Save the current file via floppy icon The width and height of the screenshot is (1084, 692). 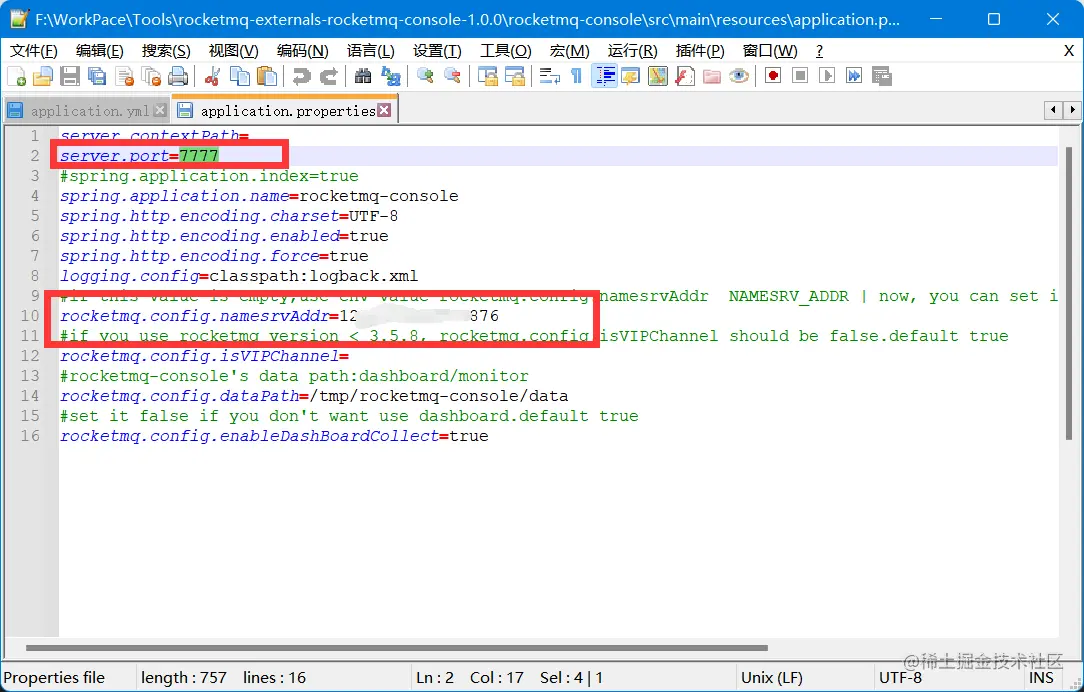click(70, 75)
